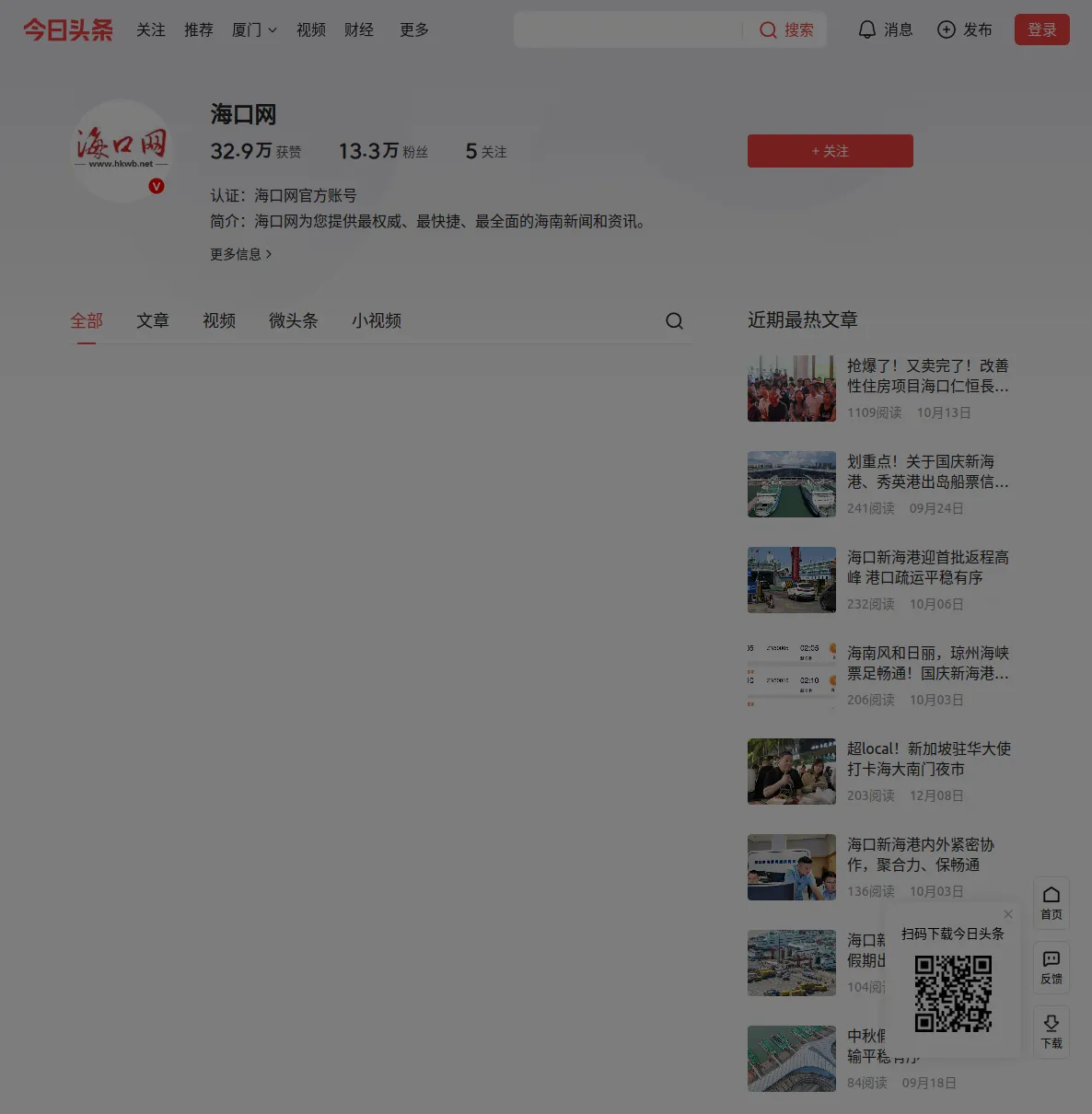Click the 1109阅读 read count

(875, 412)
